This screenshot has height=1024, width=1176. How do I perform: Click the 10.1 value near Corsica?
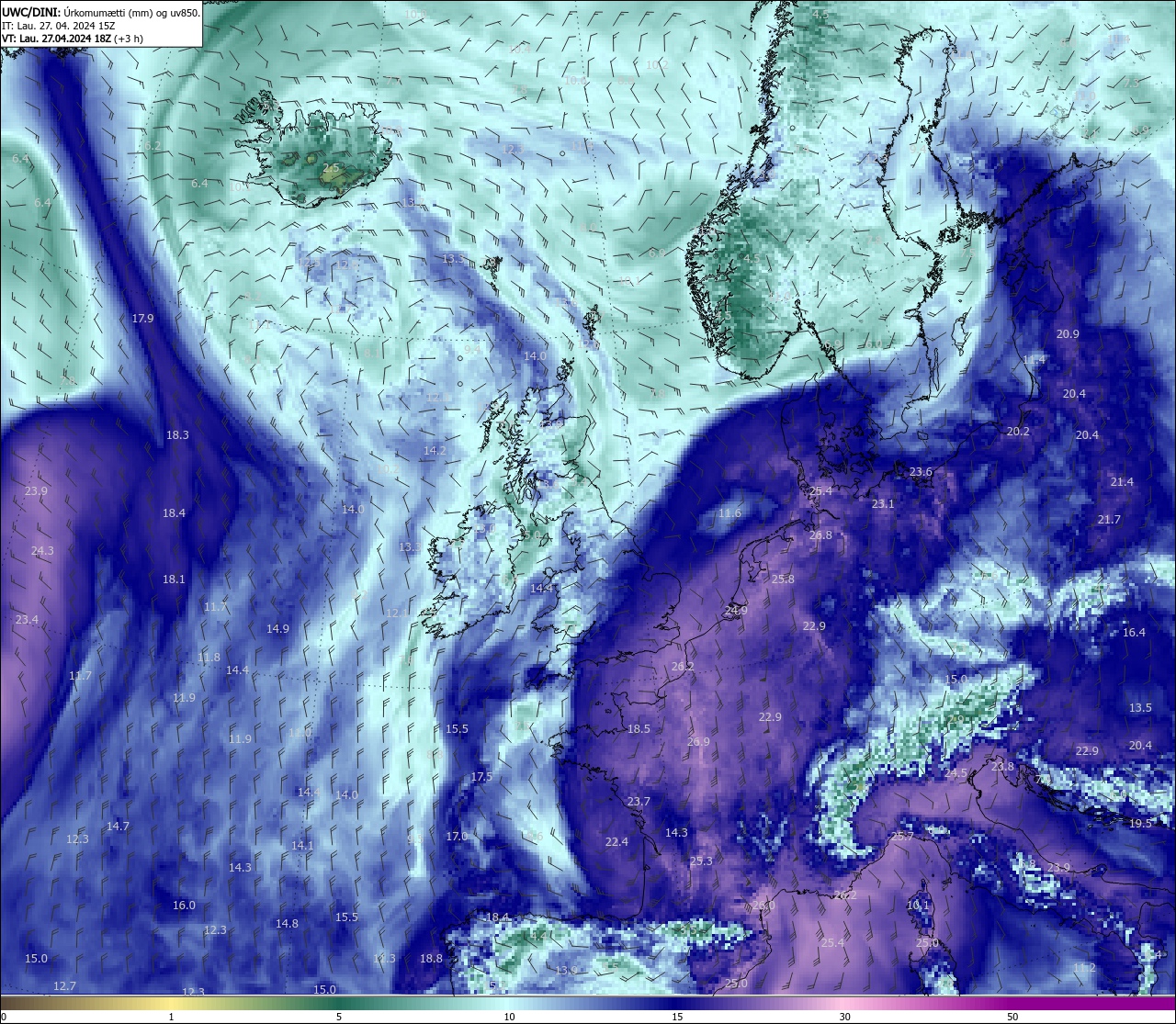click(918, 906)
